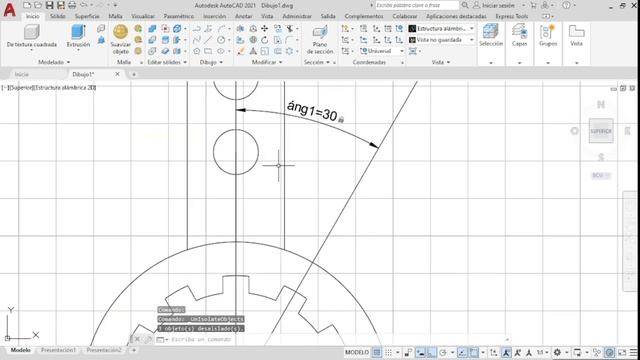Viewport: 640px width, 360px height.
Task: Click the search magnifier icon in title bar
Action: 465,5
